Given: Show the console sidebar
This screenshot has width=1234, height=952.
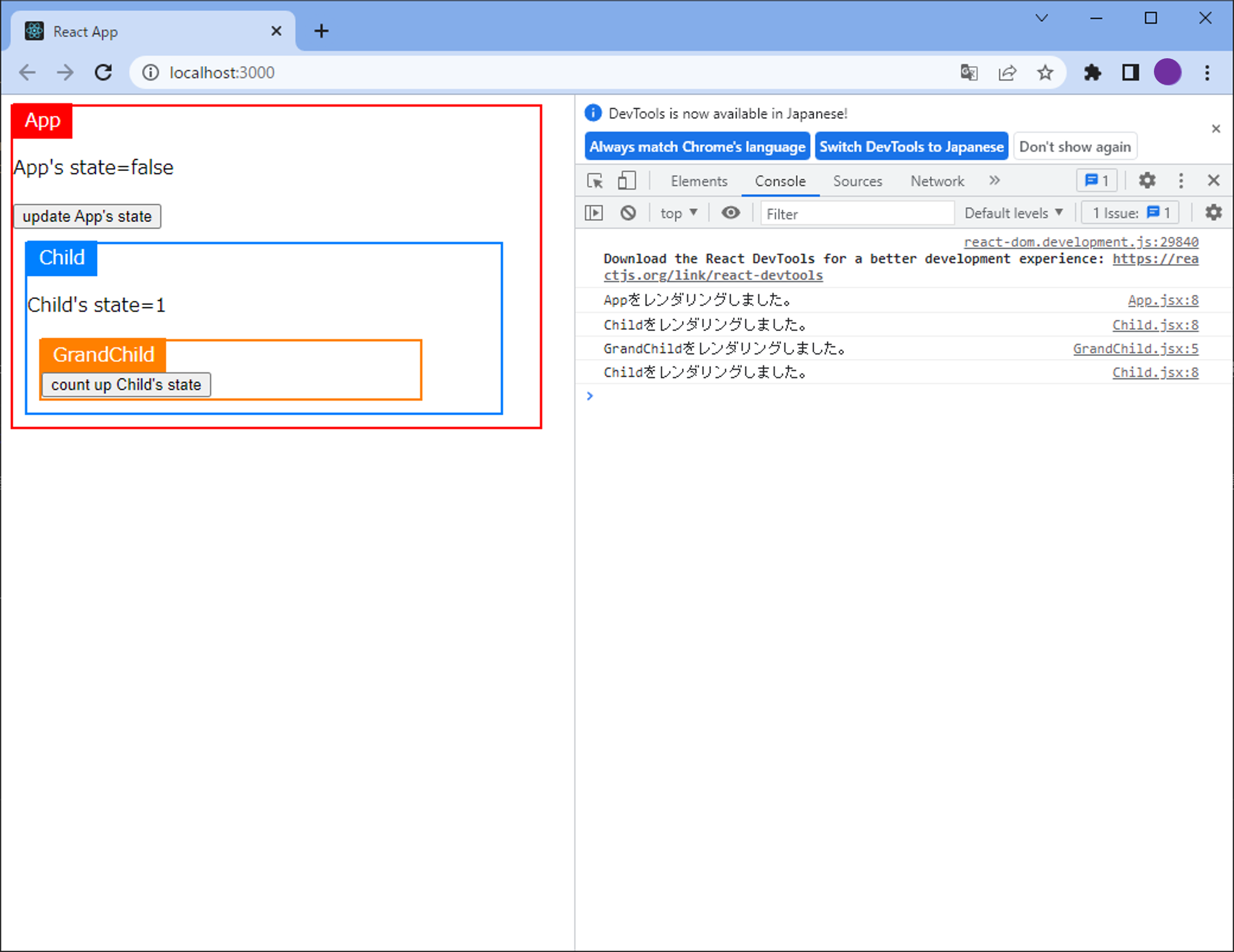Looking at the screenshot, I should pos(594,213).
